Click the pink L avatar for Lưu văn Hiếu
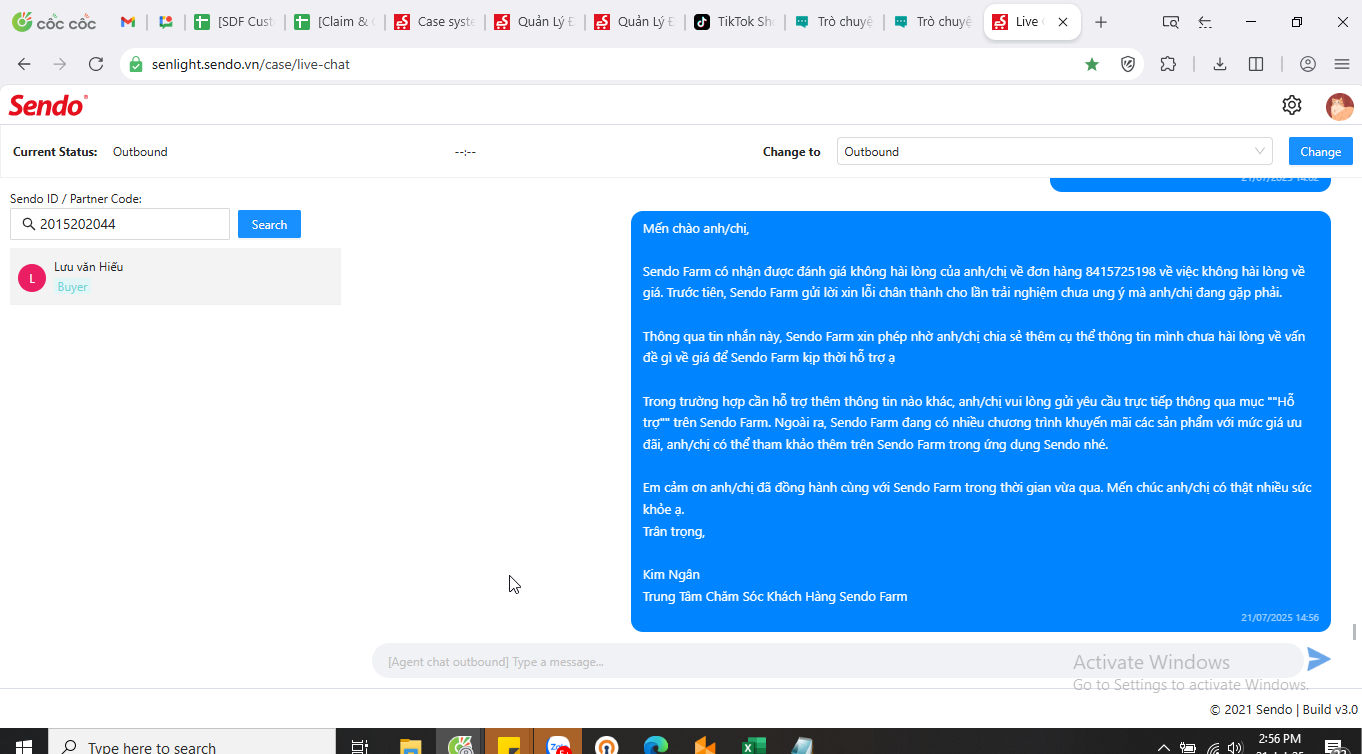The width and height of the screenshot is (1362, 754). pyautogui.click(x=32, y=278)
